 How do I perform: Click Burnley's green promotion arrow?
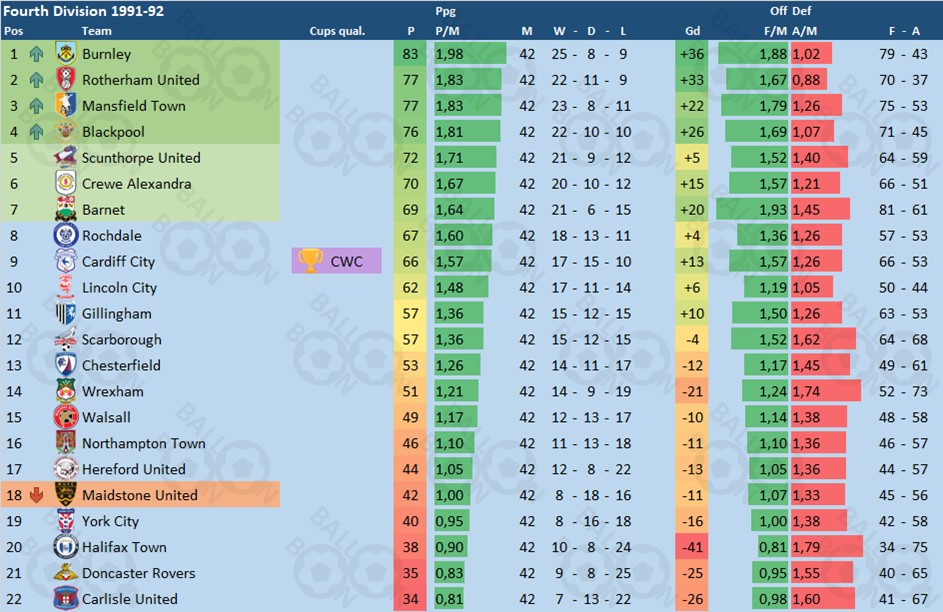37,54
